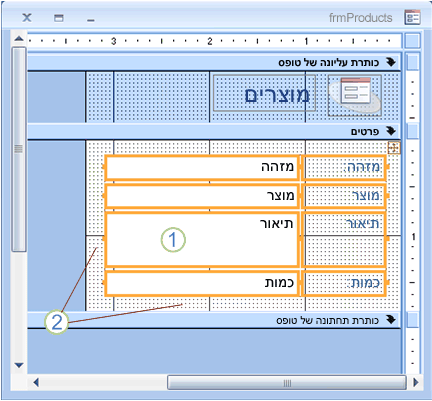Screen dimensions: 432x401
Task: Click the vertical scrollbar thumb
Action: pos(19,149)
